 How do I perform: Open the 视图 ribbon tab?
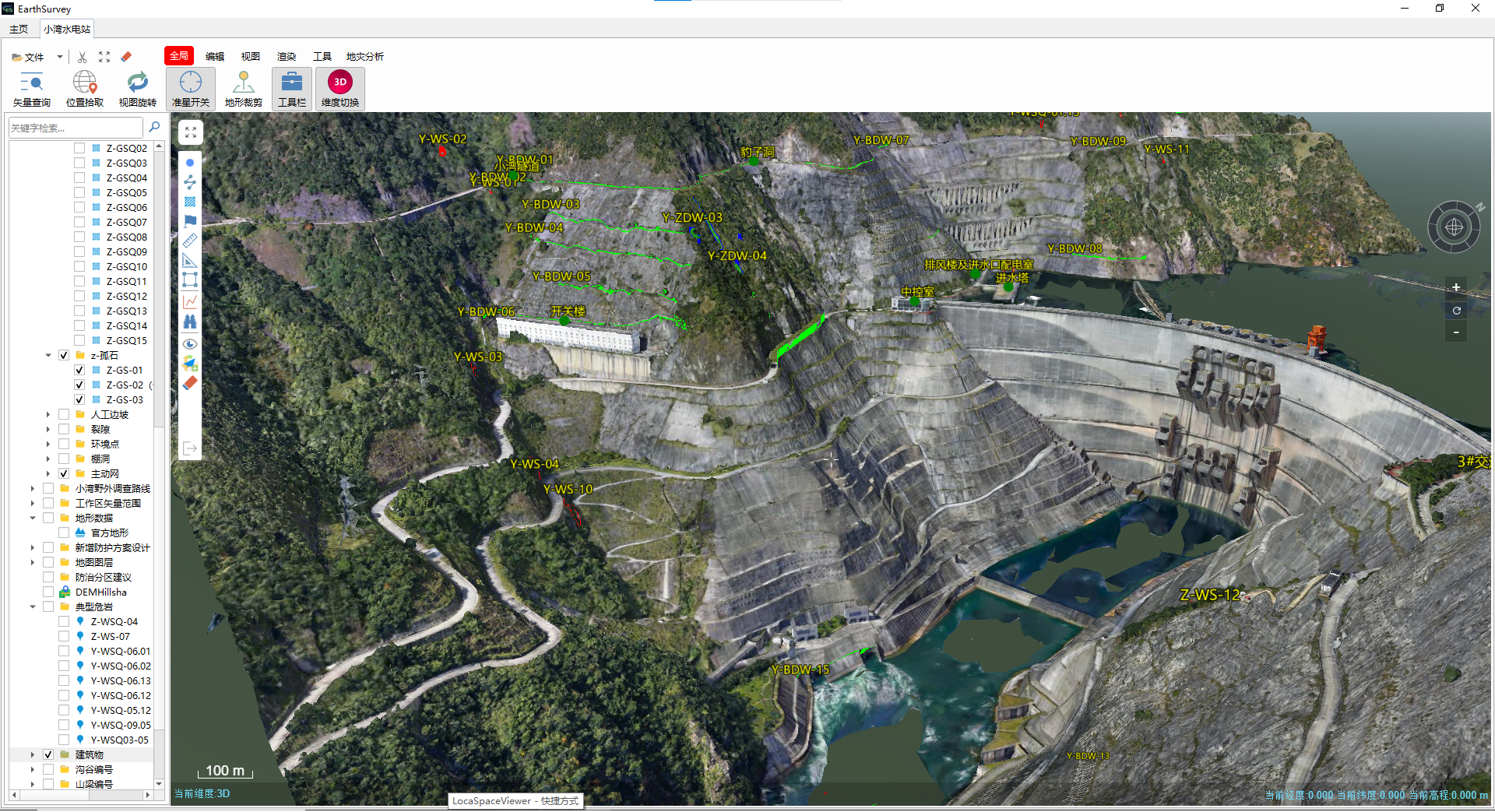[251, 56]
